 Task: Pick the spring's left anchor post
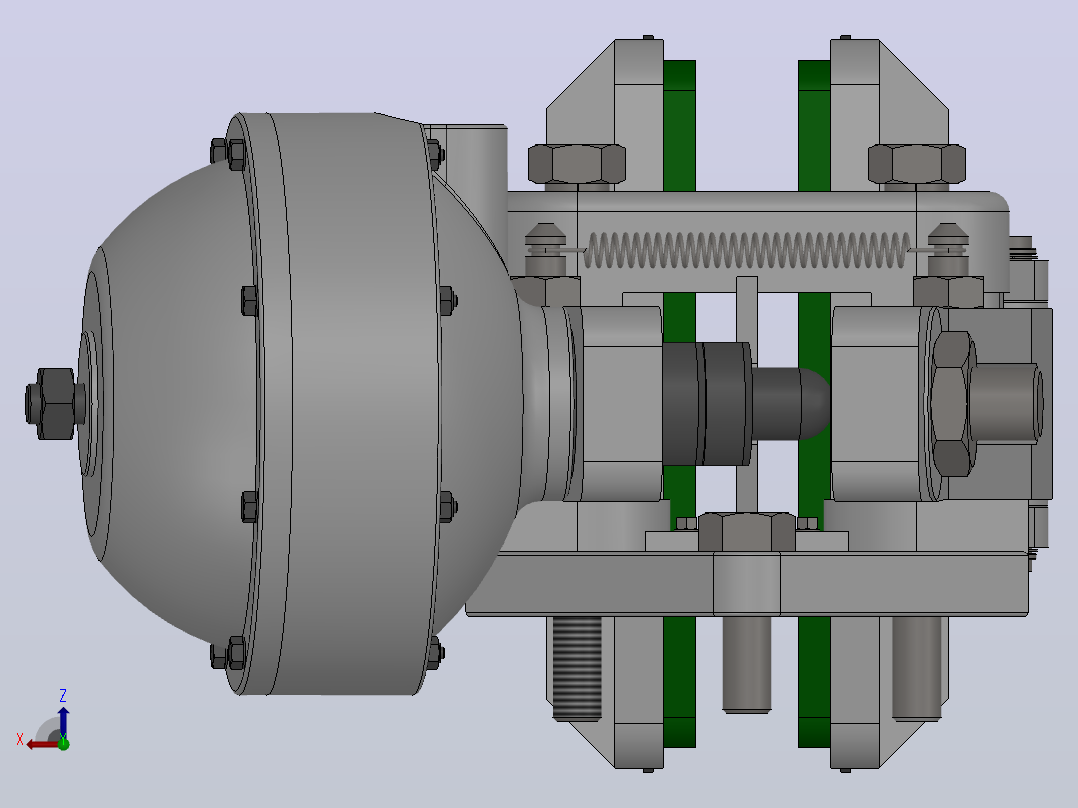[546, 248]
